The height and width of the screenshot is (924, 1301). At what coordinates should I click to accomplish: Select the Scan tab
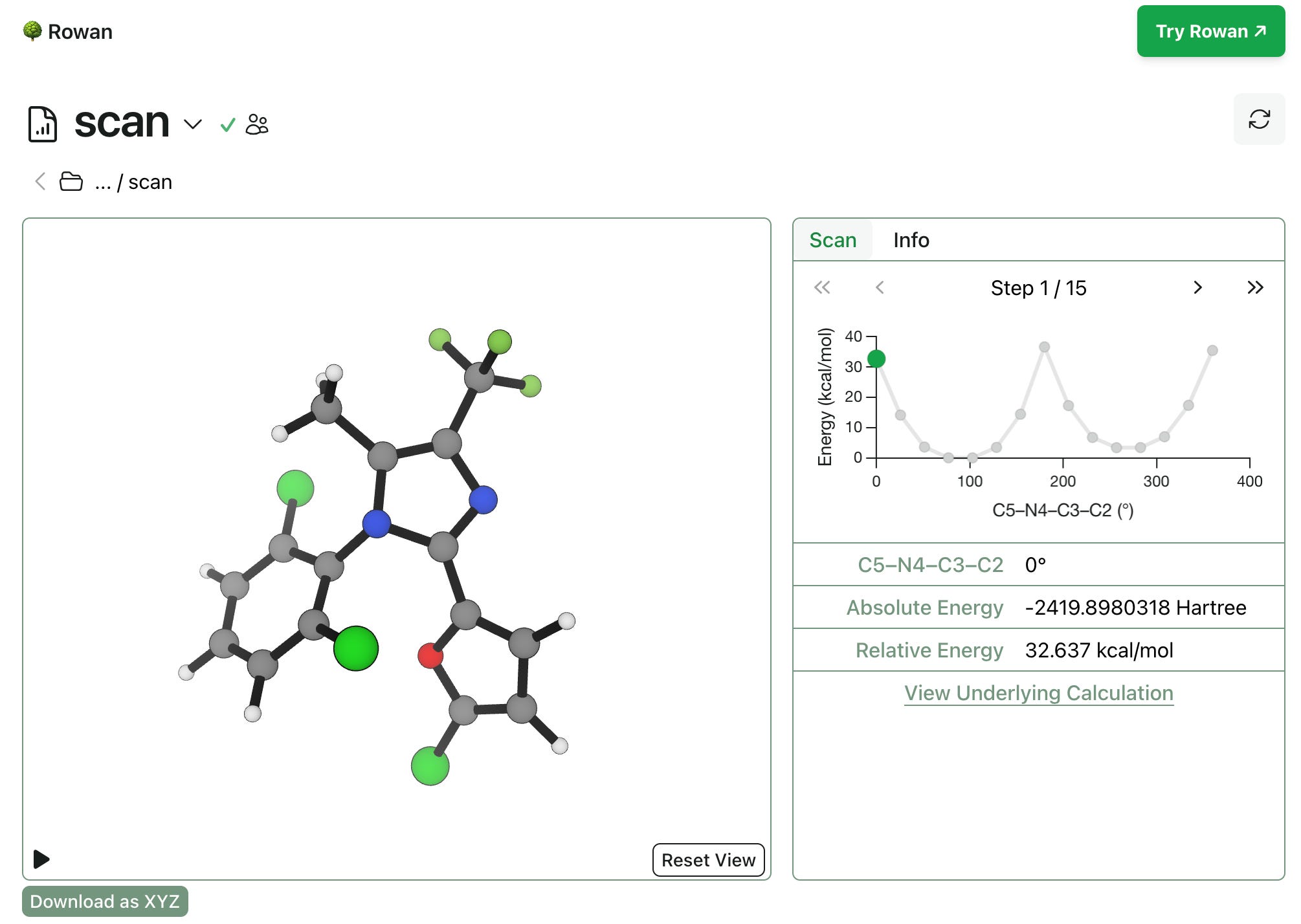(x=834, y=241)
